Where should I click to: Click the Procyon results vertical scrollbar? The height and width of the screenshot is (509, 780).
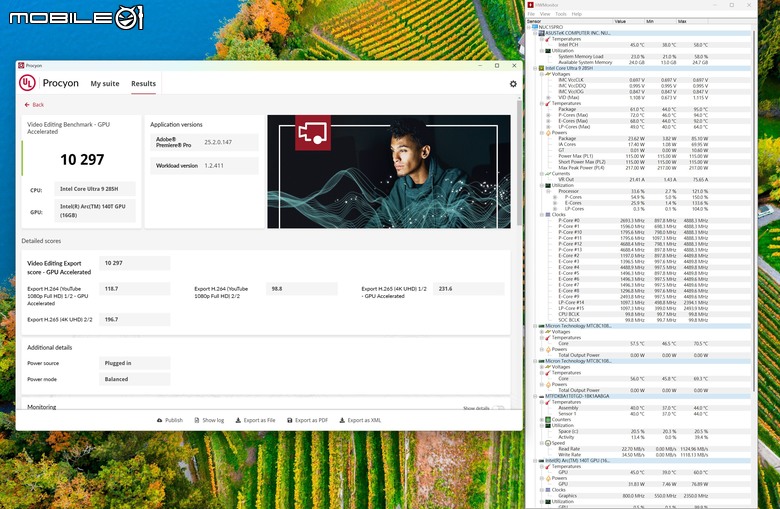pos(519,162)
